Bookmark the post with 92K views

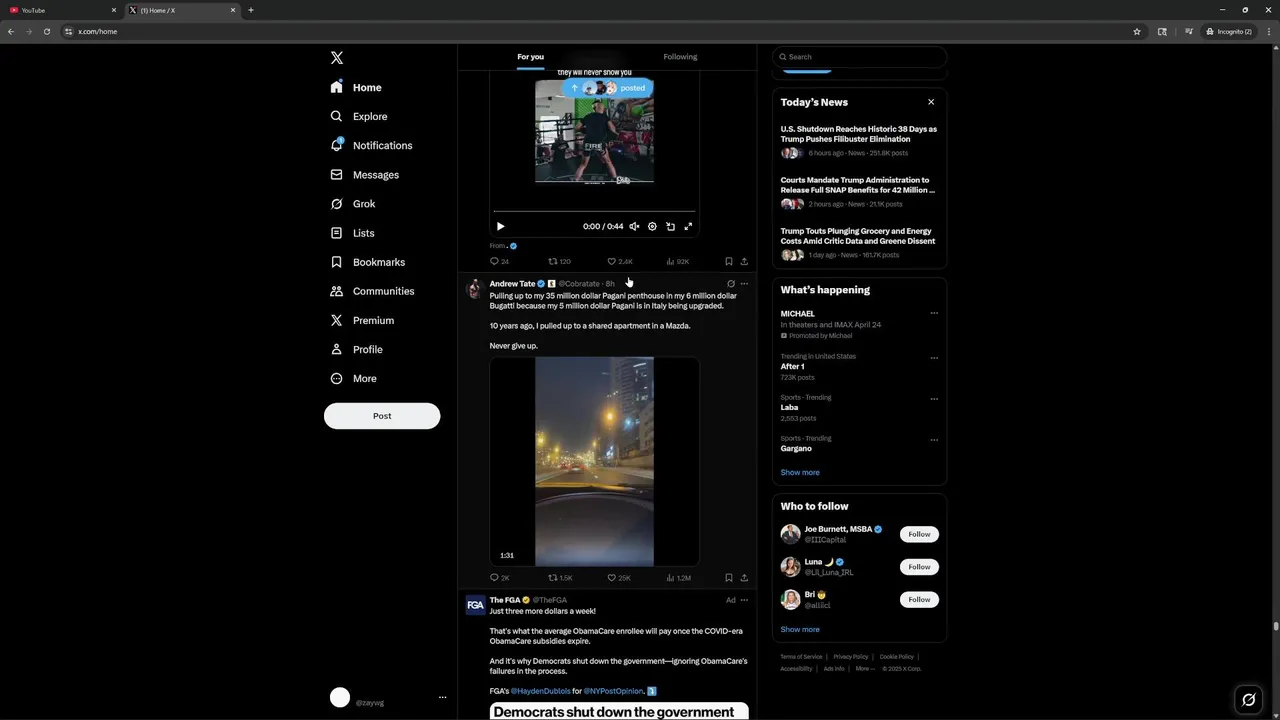(728, 261)
